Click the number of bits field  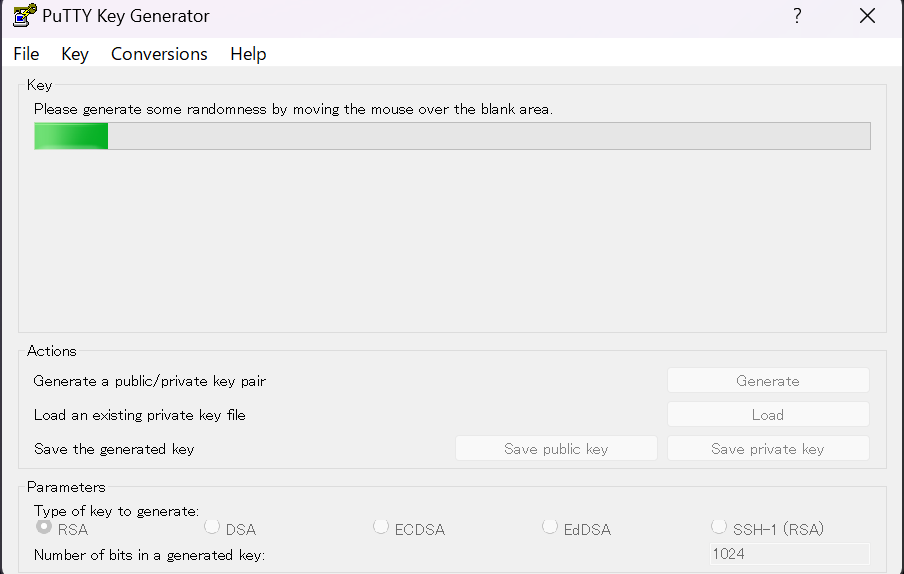point(788,553)
